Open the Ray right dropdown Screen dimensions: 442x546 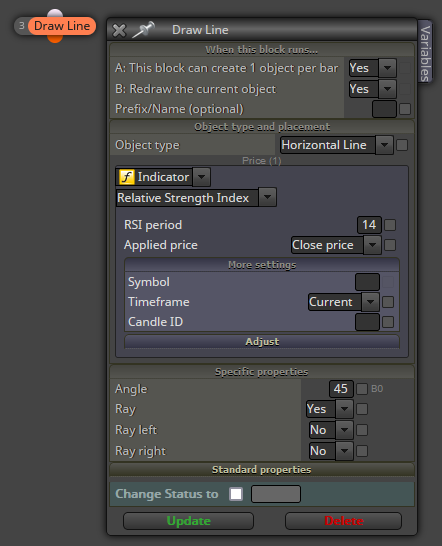pos(331,451)
